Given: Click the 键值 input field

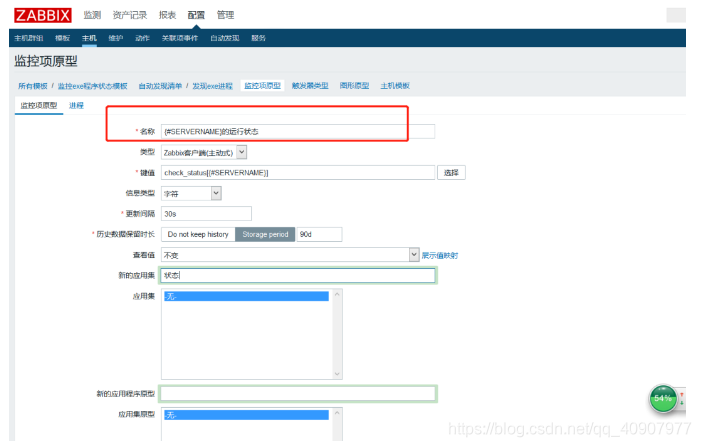Looking at the screenshot, I should (x=298, y=173).
